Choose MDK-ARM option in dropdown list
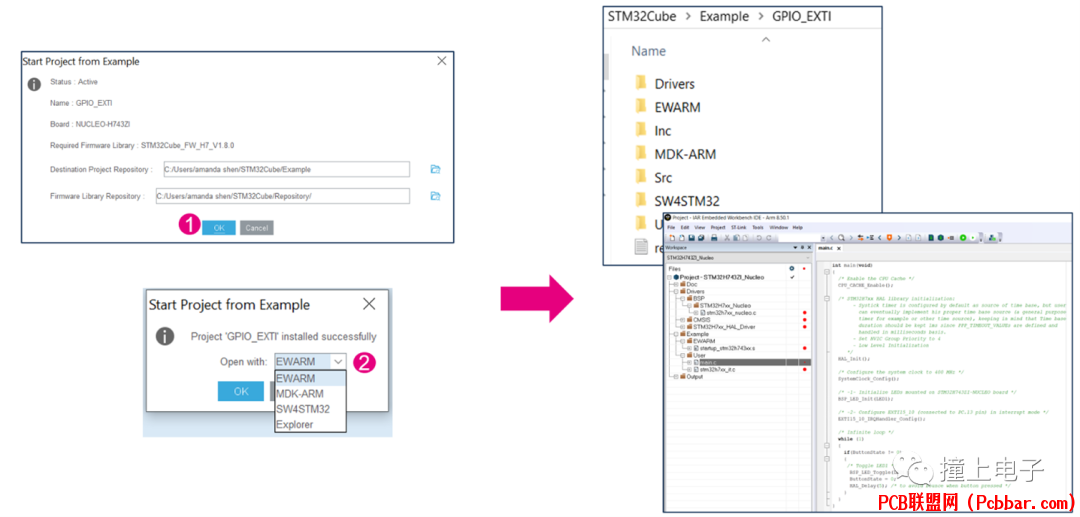Image resolution: width=1080 pixels, height=517 pixels. (x=310, y=394)
